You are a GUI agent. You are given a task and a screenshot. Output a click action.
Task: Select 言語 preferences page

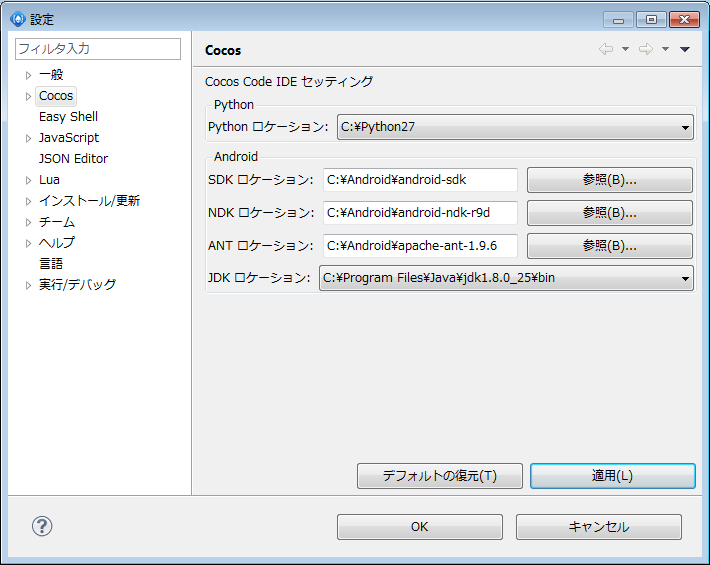(51, 263)
